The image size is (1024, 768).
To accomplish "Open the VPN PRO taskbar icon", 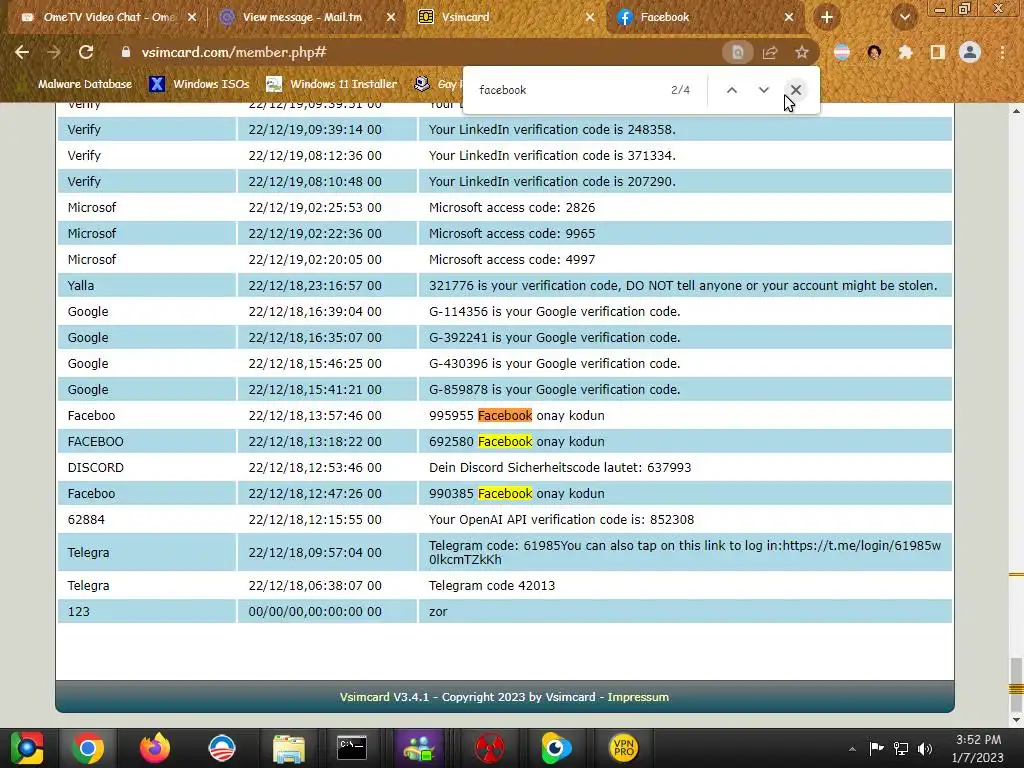I will point(624,748).
